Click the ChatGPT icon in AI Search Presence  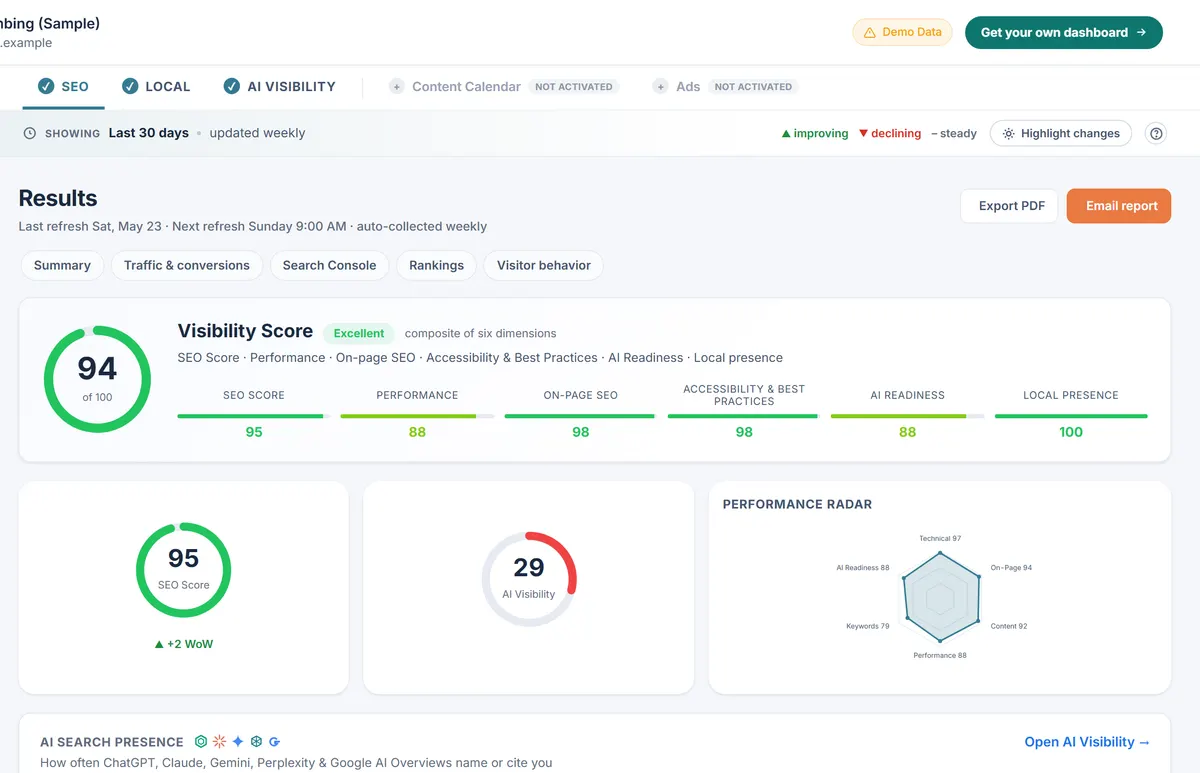[201, 742]
